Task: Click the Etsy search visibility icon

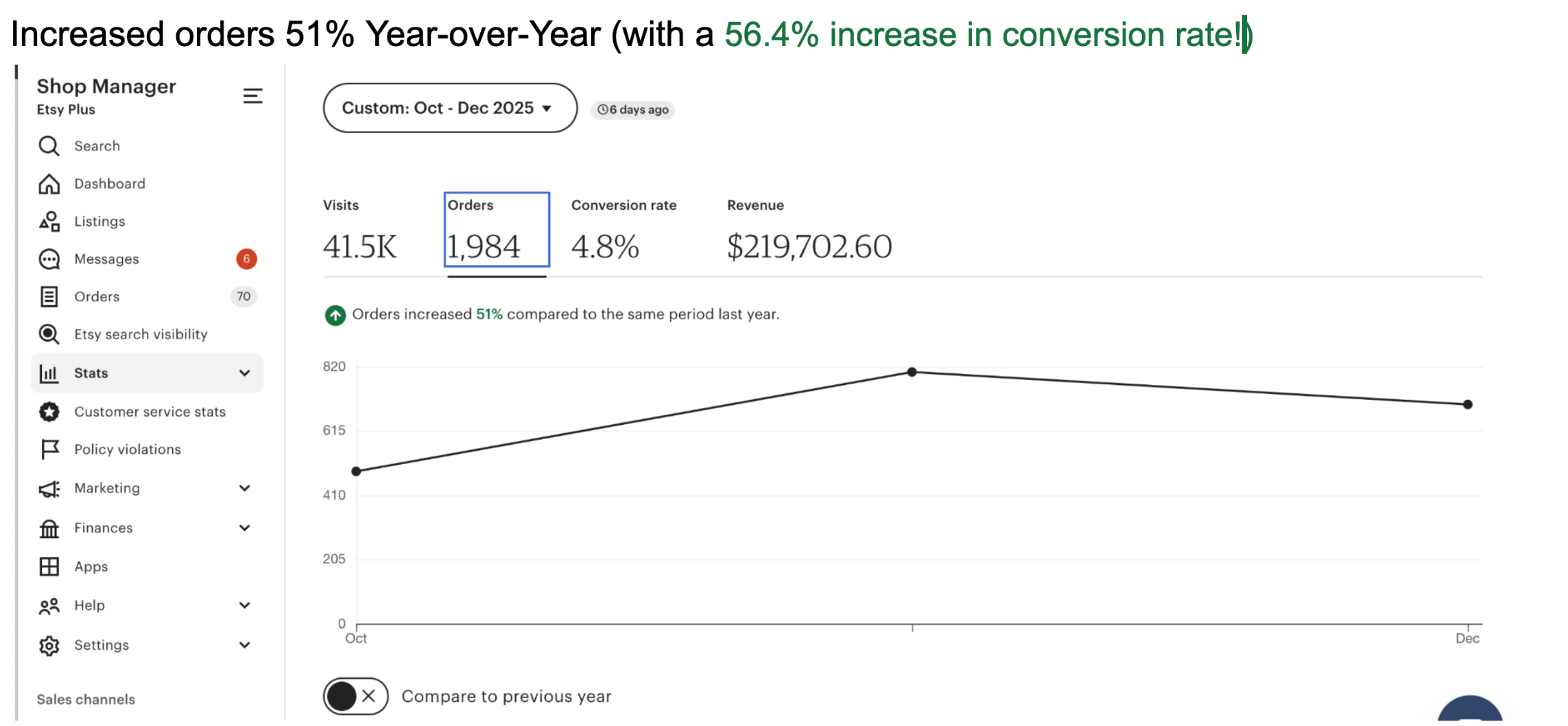Action: (x=49, y=334)
